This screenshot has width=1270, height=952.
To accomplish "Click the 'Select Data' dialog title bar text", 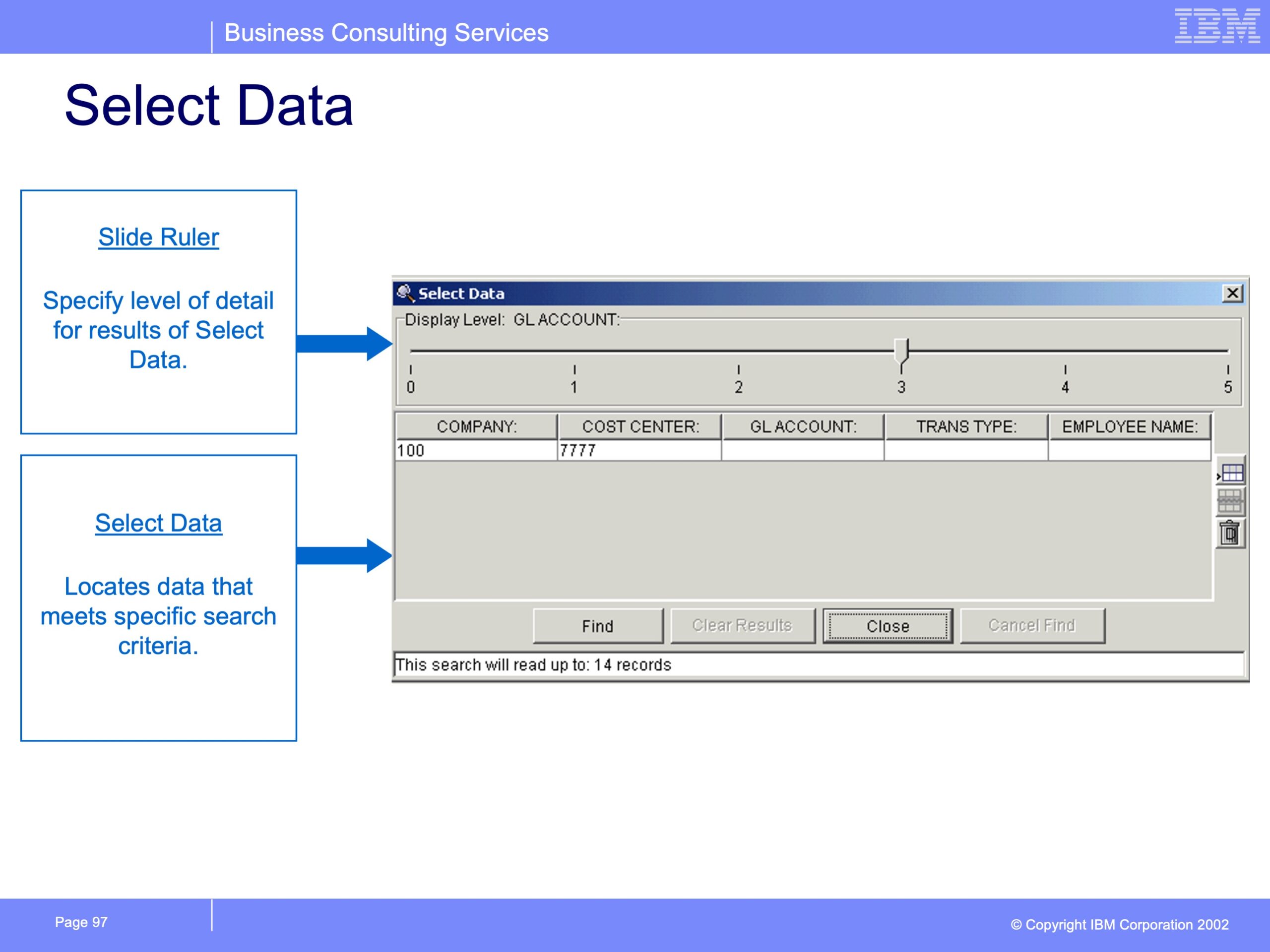I will (x=461, y=294).
